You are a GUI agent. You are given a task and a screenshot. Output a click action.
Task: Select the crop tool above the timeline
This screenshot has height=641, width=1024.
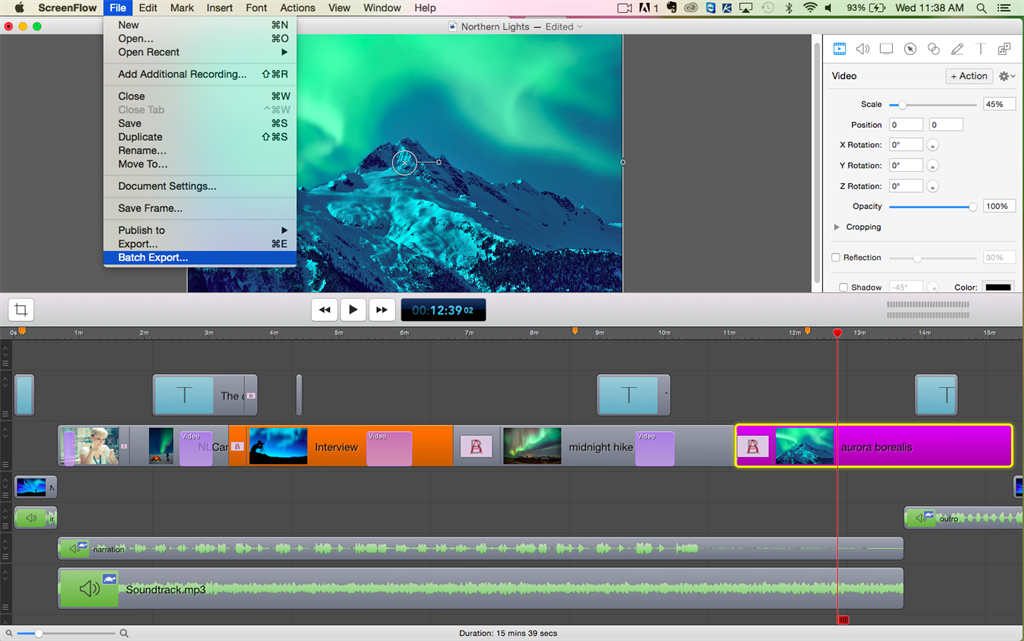pos(20,310)
